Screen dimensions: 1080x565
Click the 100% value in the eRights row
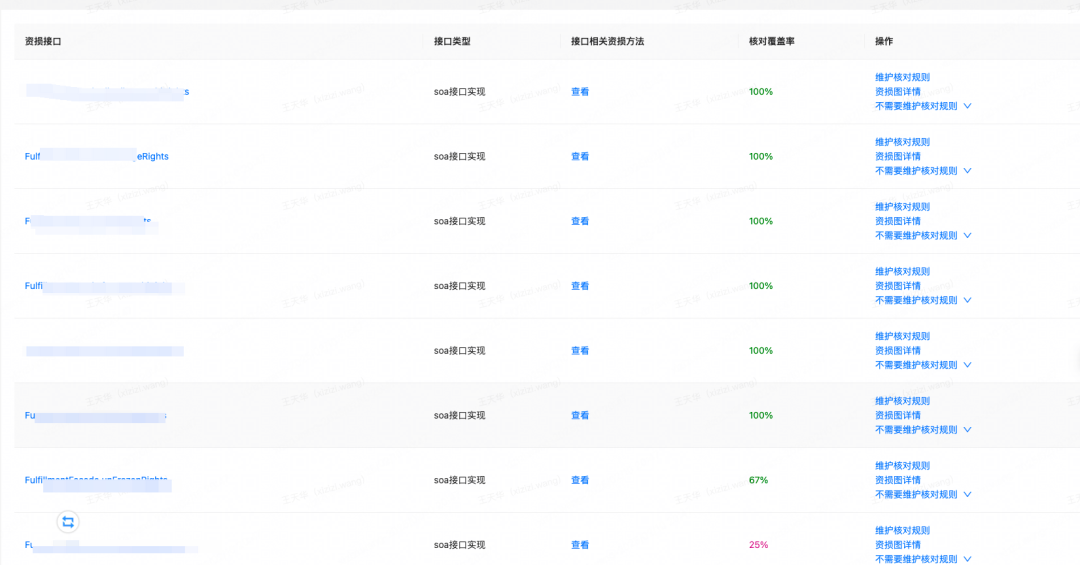tap(760, 156)
